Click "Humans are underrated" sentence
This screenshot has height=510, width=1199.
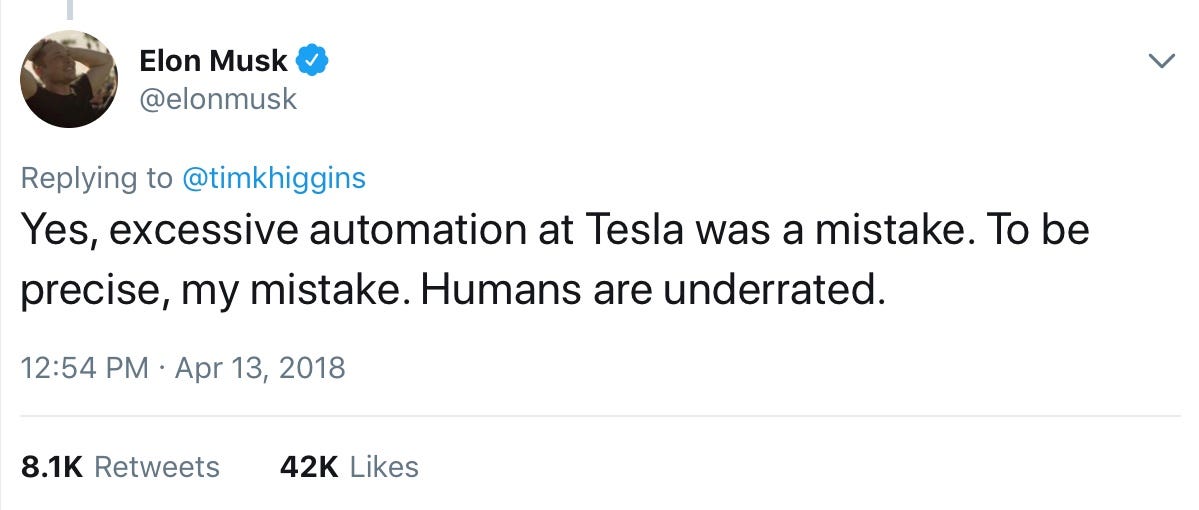(x=652, y=291)
